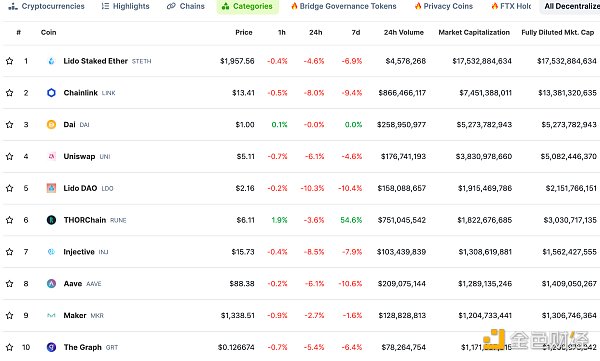Sort by Market Capitalization column header

tap(474, 33)
